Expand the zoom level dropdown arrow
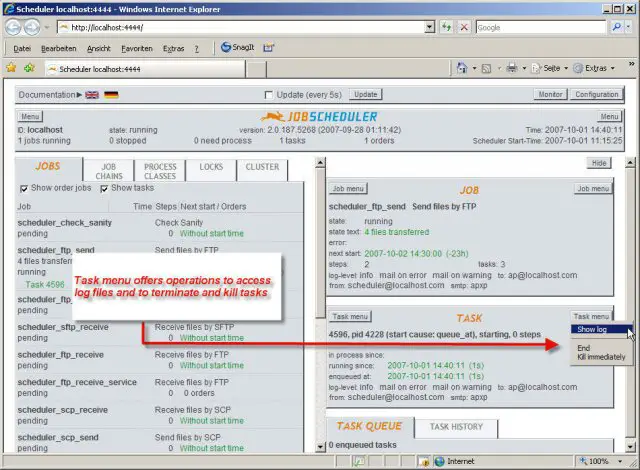640x470 pixels. tap(620, 461)
